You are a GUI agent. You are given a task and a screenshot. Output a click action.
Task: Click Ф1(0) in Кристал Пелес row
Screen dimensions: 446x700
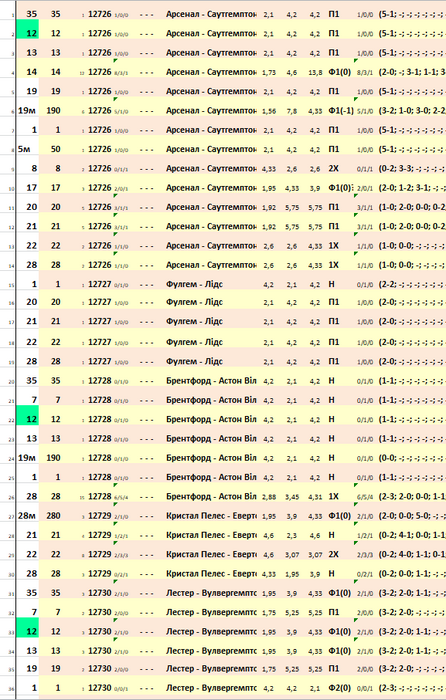click(x=339, y=516)
